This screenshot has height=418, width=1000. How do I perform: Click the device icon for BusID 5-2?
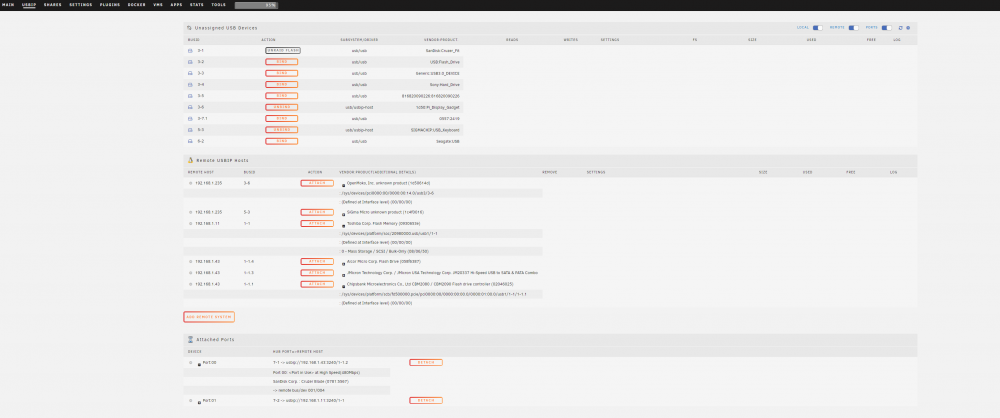tap(190, 141)
